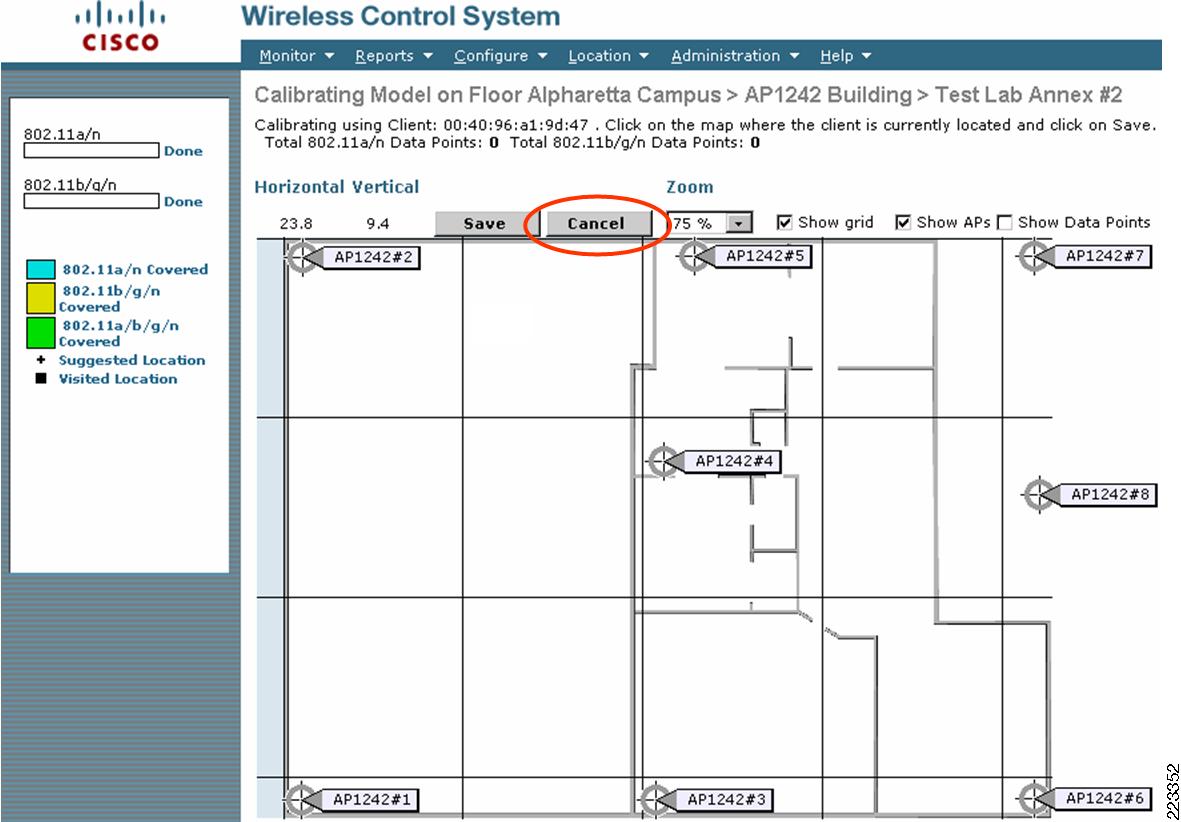Click the AP1242#5 access point marker
Image resolution: width=1181 pixels, height=822 pixels.
(x=693, y=256)
